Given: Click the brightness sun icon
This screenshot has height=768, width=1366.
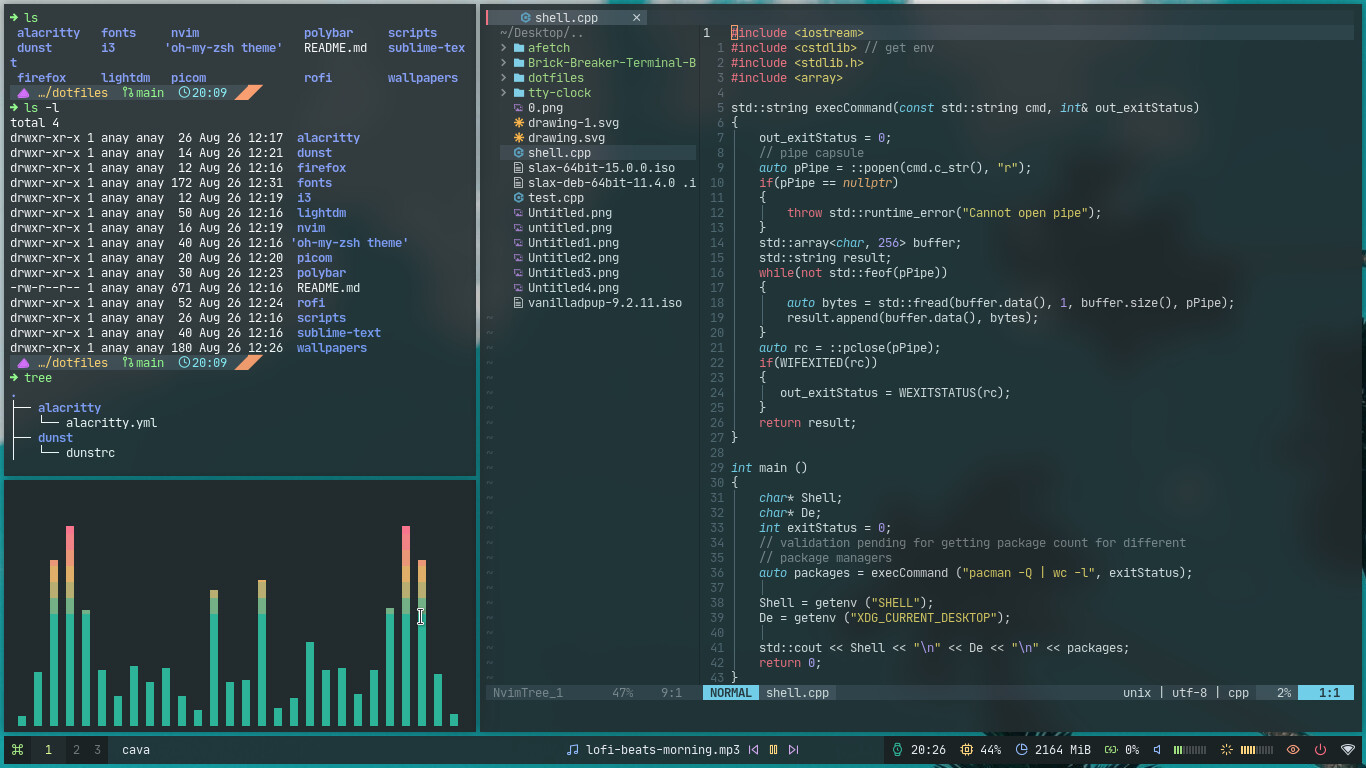Looking at the screenshot, I should (x=1228, y=749).
